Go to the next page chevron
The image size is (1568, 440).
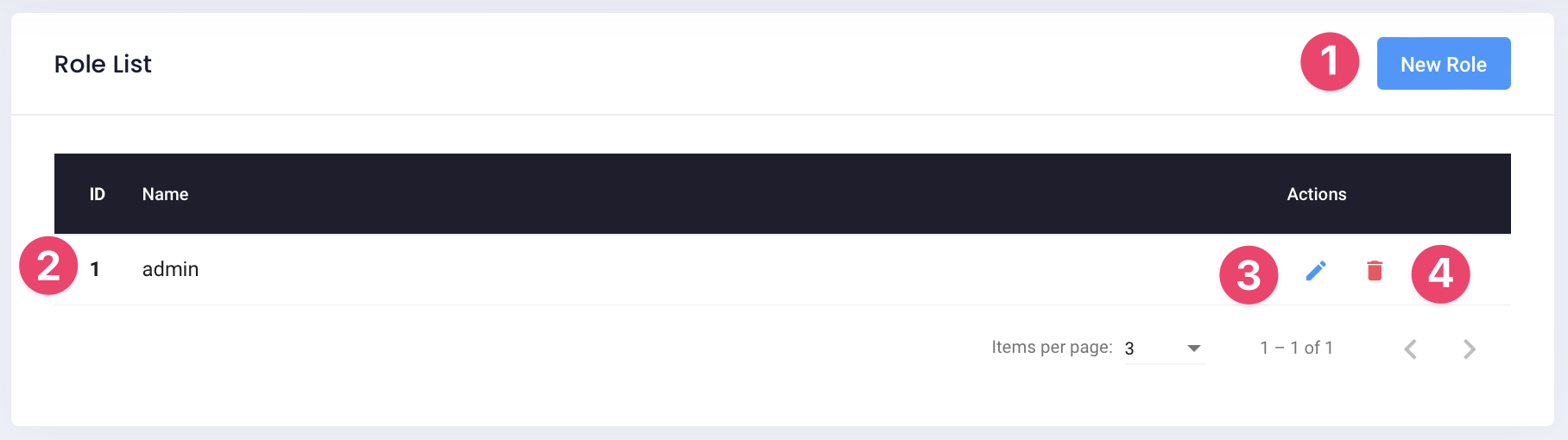click(1469, 349)
